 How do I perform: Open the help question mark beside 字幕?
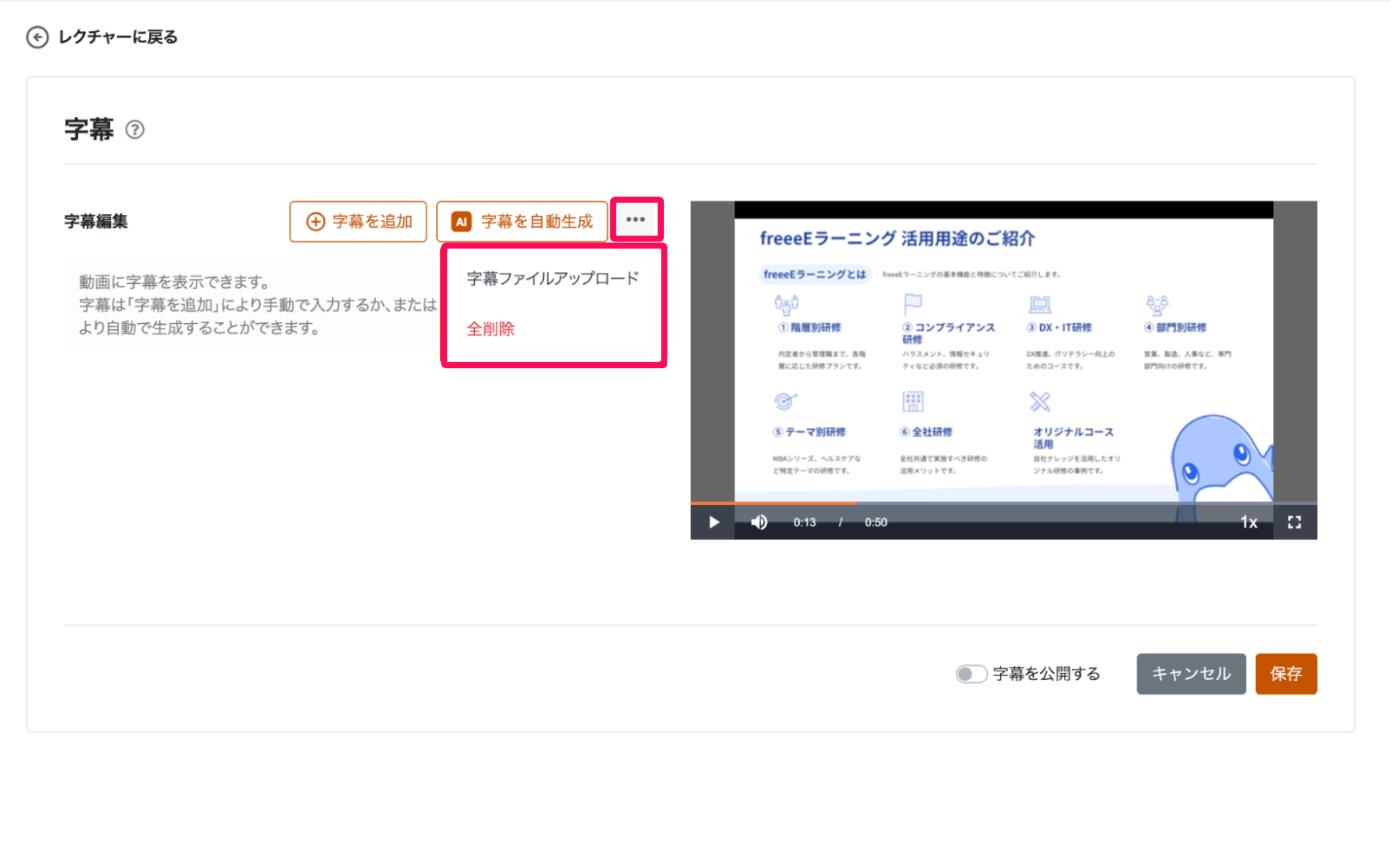tap(135, 130)
